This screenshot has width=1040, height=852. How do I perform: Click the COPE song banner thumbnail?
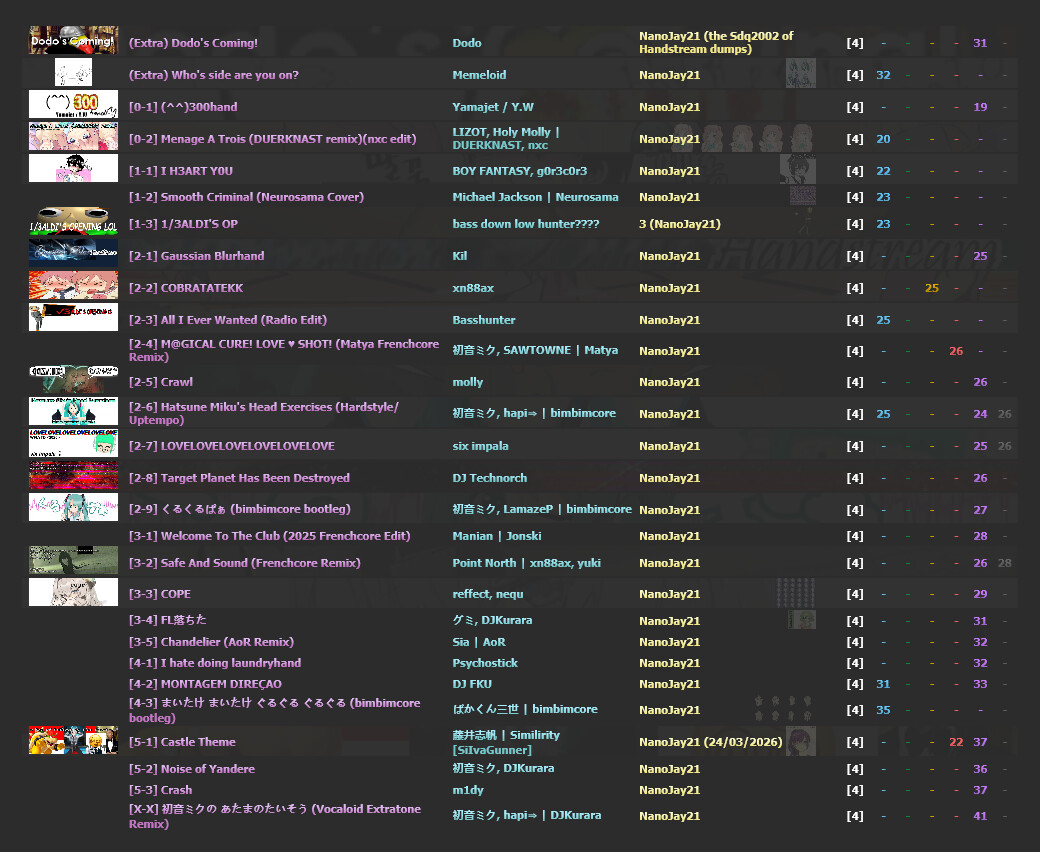click(x=73, y=592)
